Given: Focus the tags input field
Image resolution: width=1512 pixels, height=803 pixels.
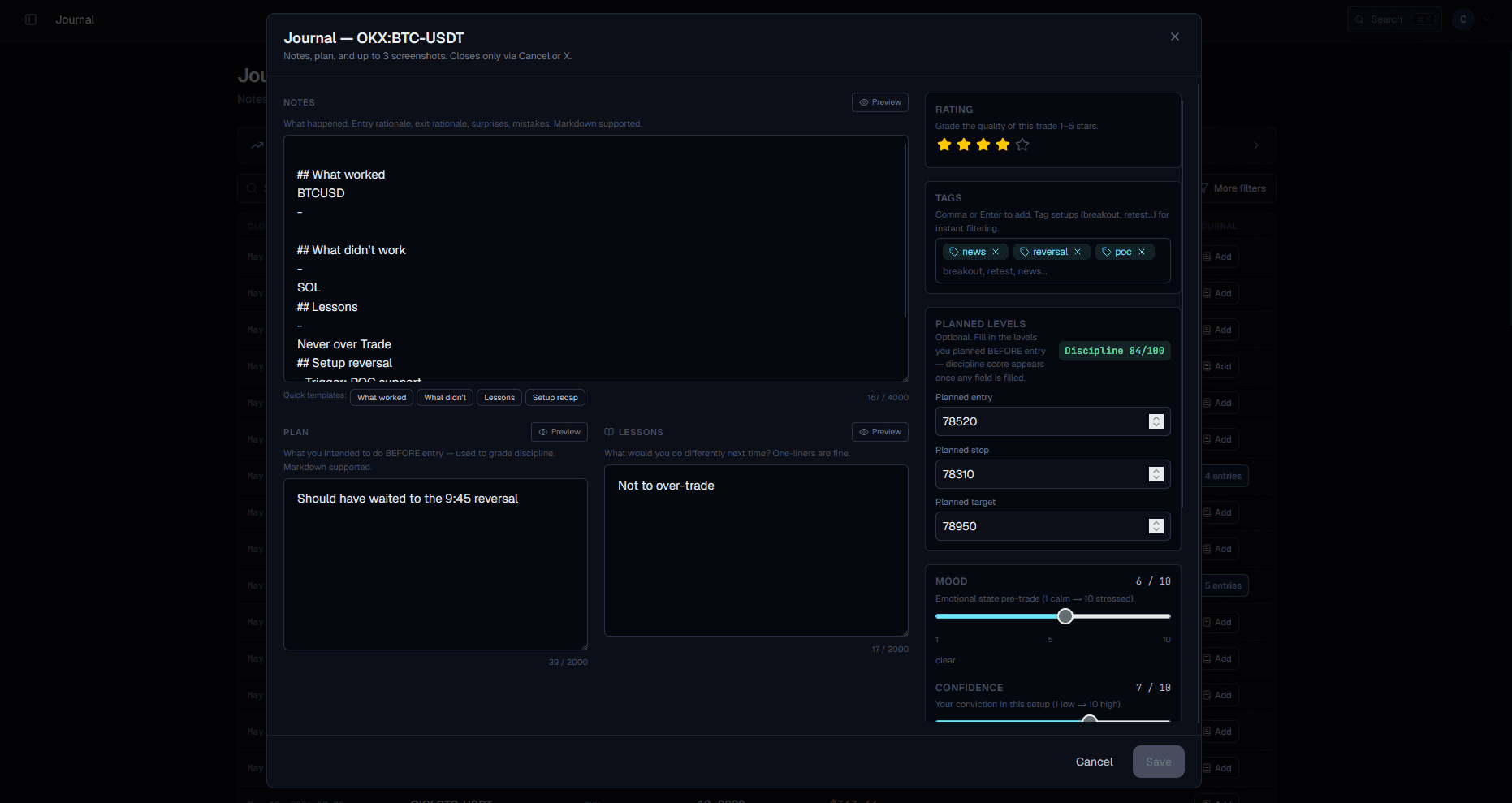Looking at the screenshot, I should pos(1052,271).
